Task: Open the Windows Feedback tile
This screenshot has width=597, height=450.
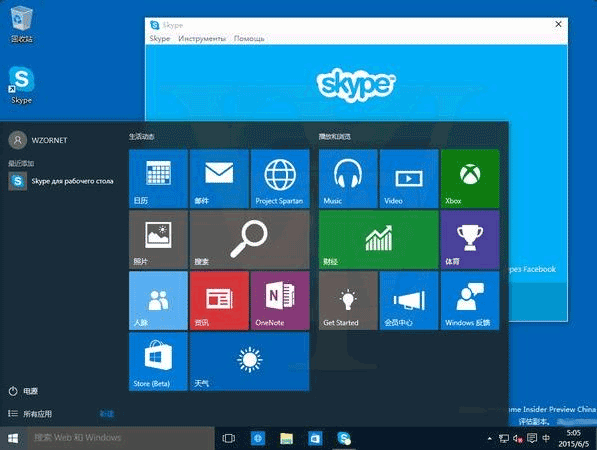Action: coord(470,301)
